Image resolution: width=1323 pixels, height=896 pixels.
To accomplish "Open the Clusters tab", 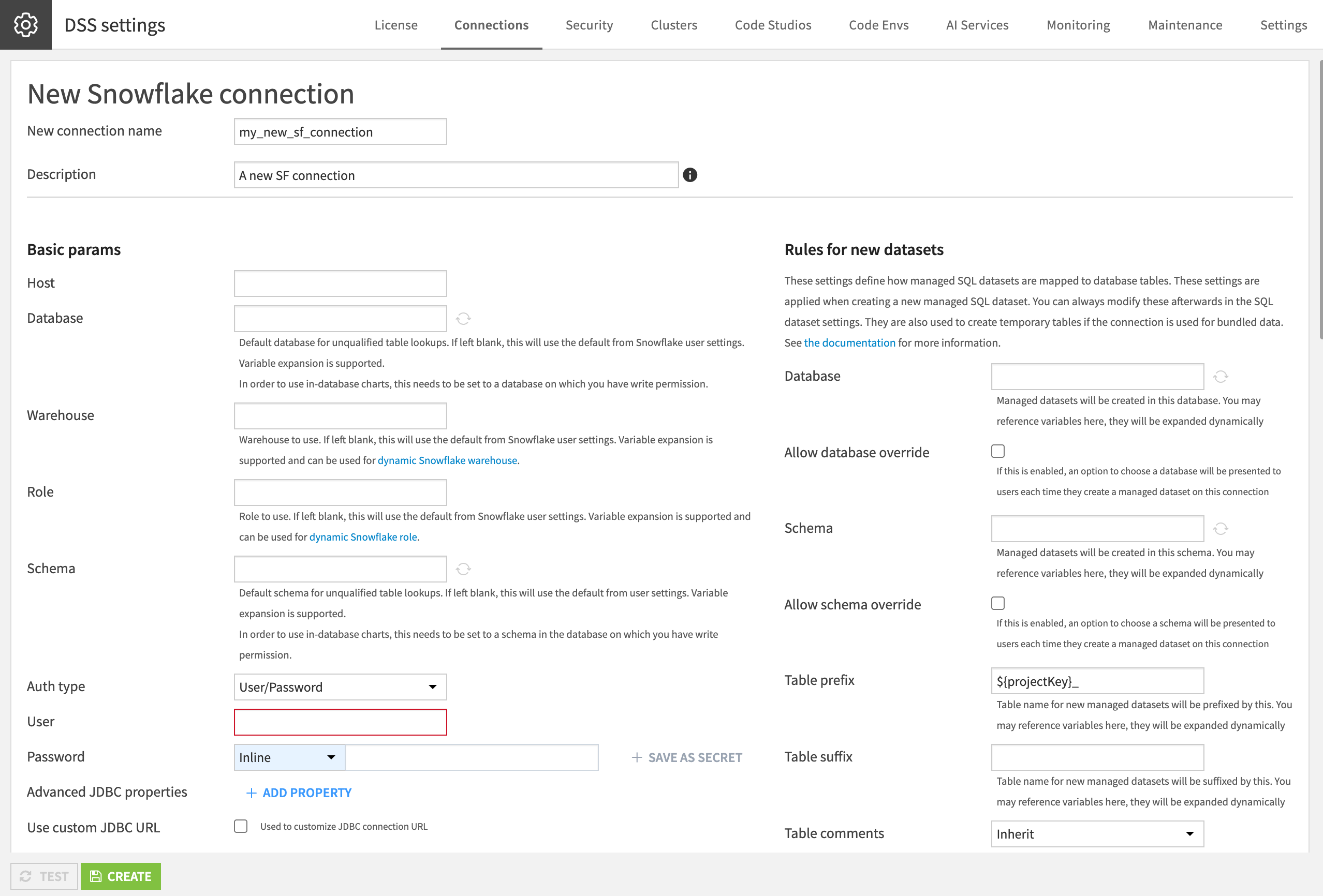I will click(x=674, y=25).
